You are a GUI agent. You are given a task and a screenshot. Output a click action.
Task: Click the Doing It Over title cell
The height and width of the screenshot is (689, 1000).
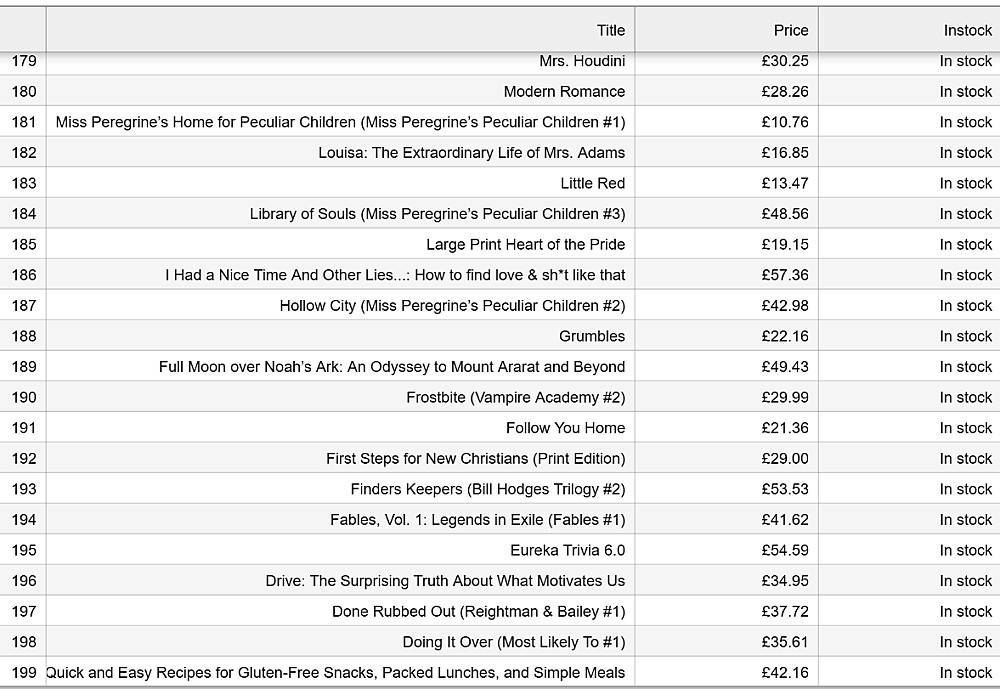tap(513, 642)
